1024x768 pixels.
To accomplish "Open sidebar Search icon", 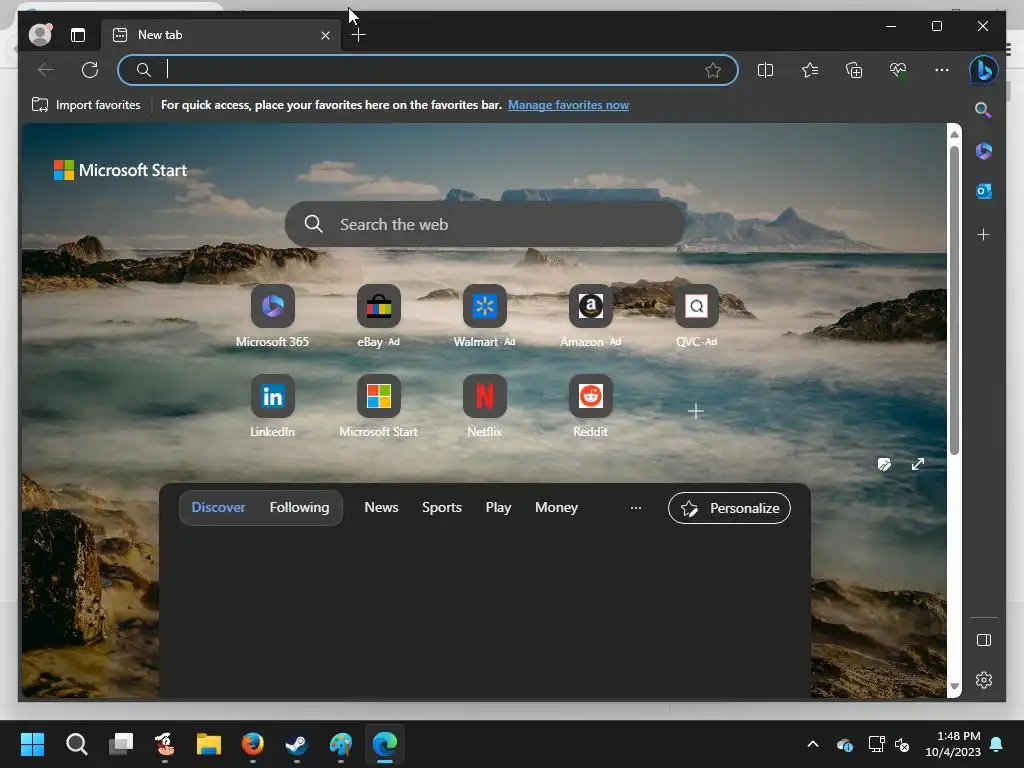I will [x=983, y=110].
